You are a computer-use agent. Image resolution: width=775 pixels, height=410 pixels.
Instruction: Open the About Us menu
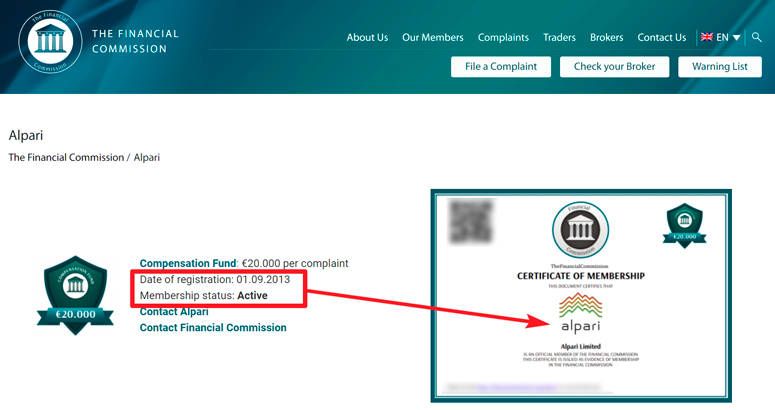[x=367, y=38]
